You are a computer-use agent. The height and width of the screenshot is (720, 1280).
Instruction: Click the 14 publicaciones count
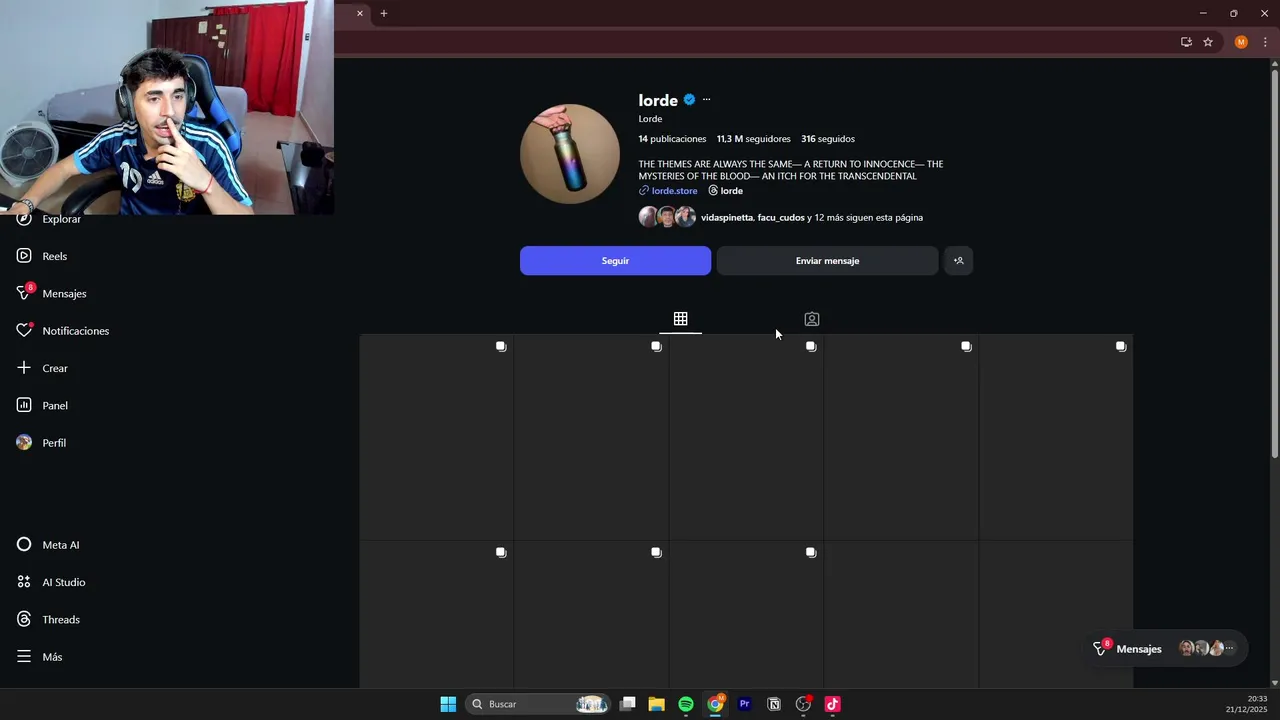tap(672, 139)
